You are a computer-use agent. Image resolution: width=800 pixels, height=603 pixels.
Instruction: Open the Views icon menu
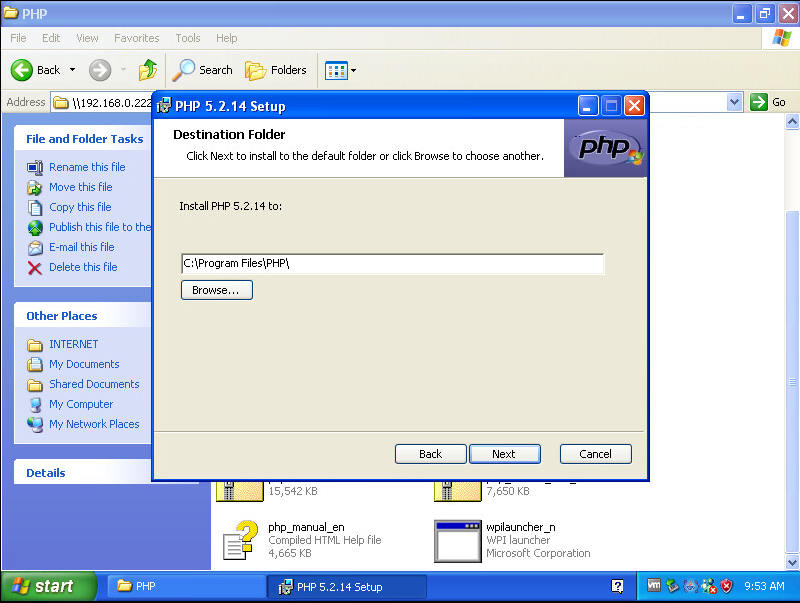(336, 70)
